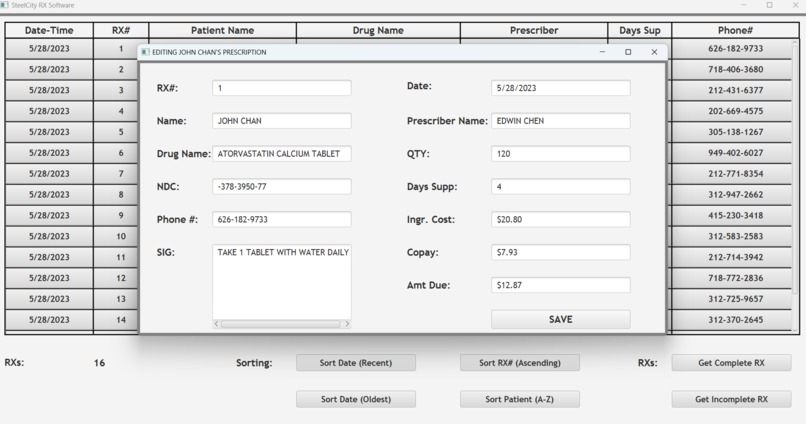Screen dimensions: 806x424
Task: Click the Amt Due field showing $12.87
Action: [x=561, y=285]
